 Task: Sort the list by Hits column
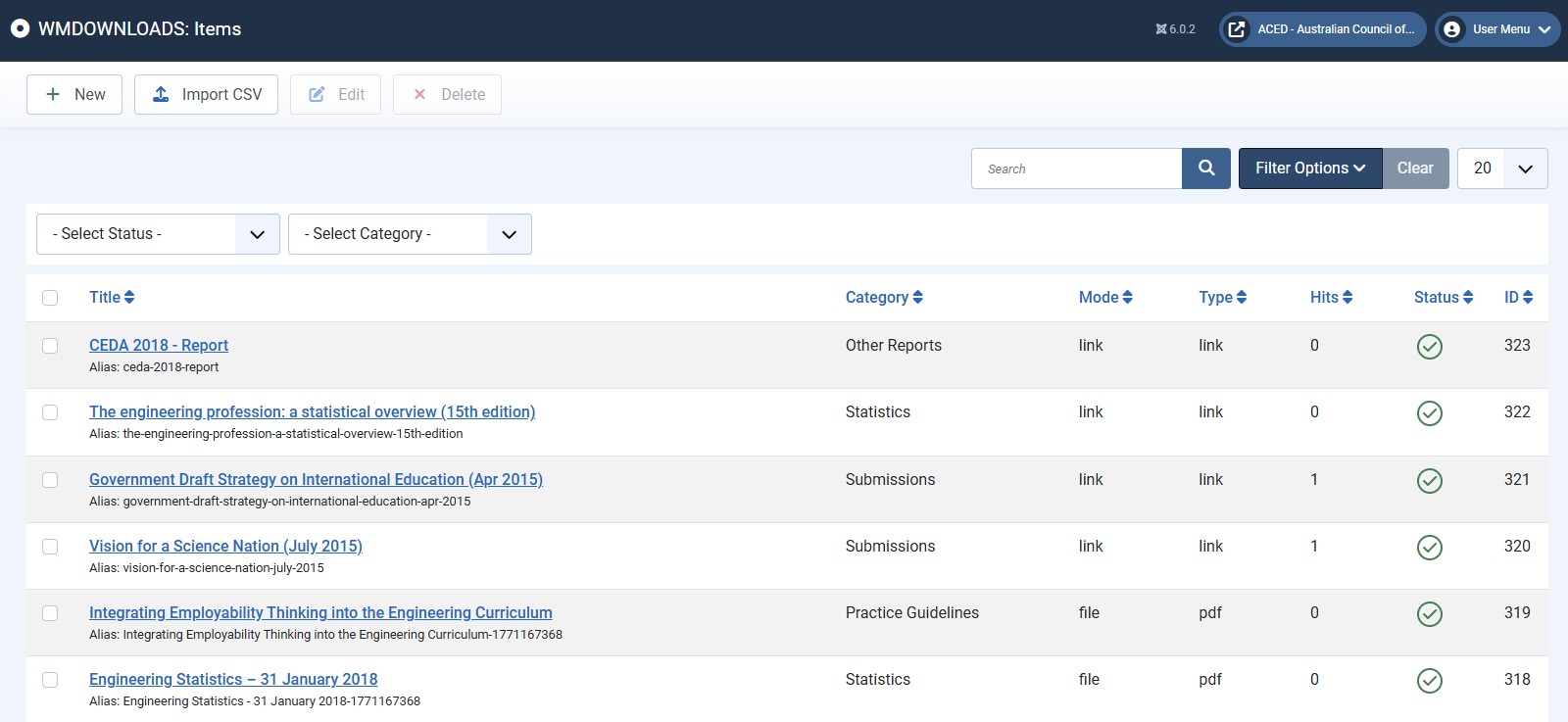tap(1331, 297)
